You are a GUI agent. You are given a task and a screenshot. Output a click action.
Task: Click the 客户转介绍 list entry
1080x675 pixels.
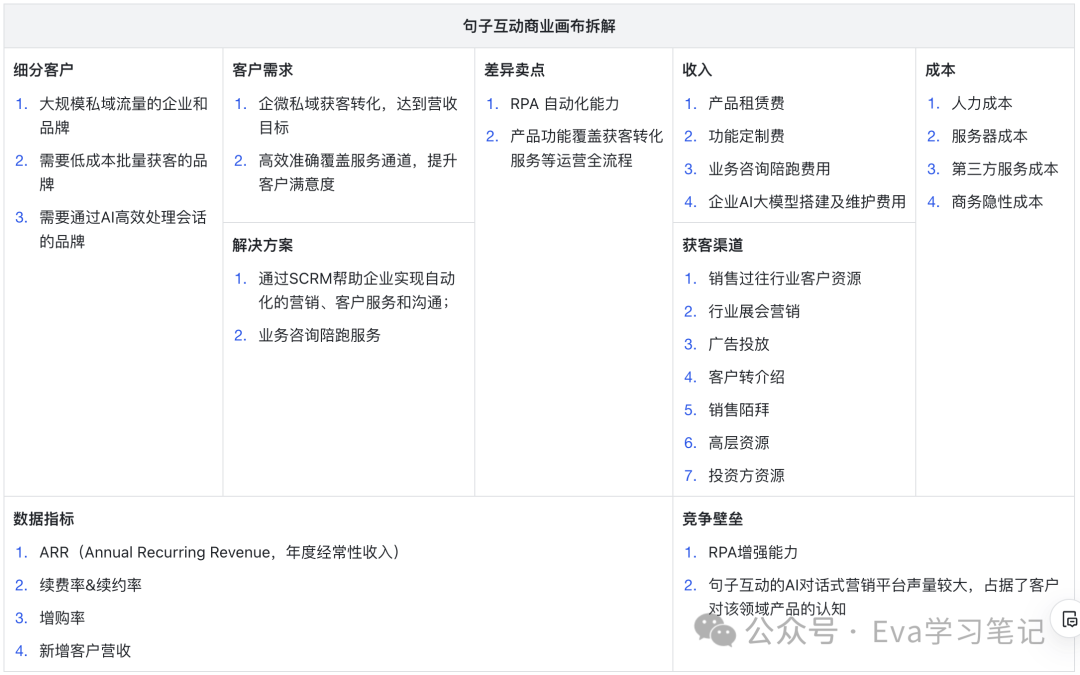(746, 377)
